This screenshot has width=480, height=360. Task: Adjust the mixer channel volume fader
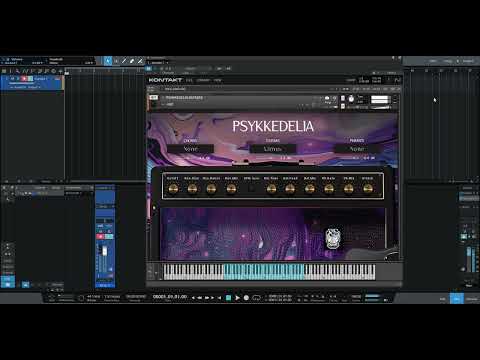(105, 251)
